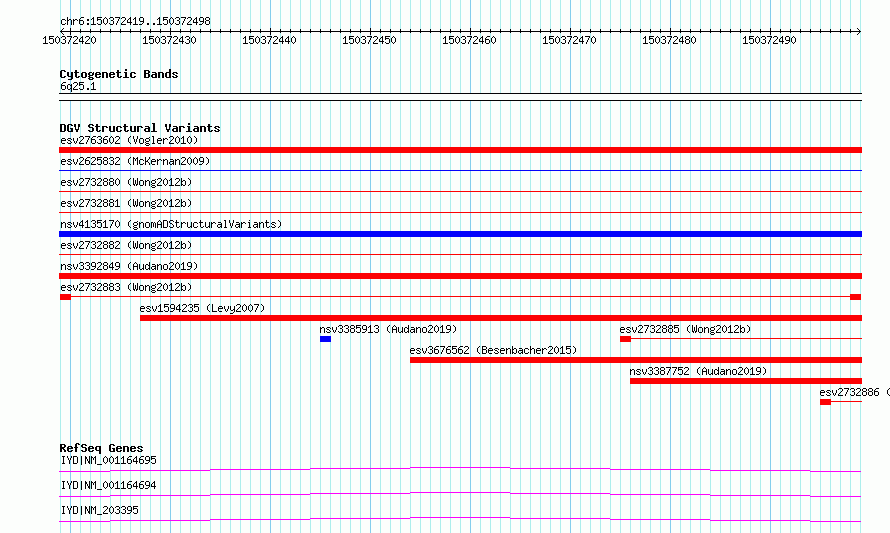Click the esv2732886 red start block
Image resolution: width=890 pixels, height=533 pixels.
825,402
